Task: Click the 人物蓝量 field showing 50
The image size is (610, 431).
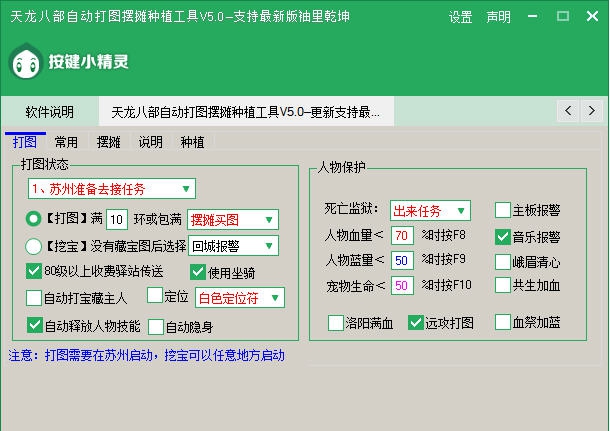Action: click(x=402, y=260)
